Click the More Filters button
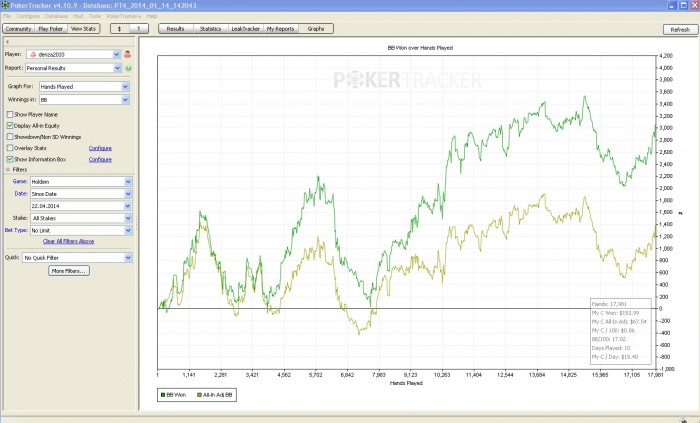Screen dimensions: 700x423 (x=69, y=271)
